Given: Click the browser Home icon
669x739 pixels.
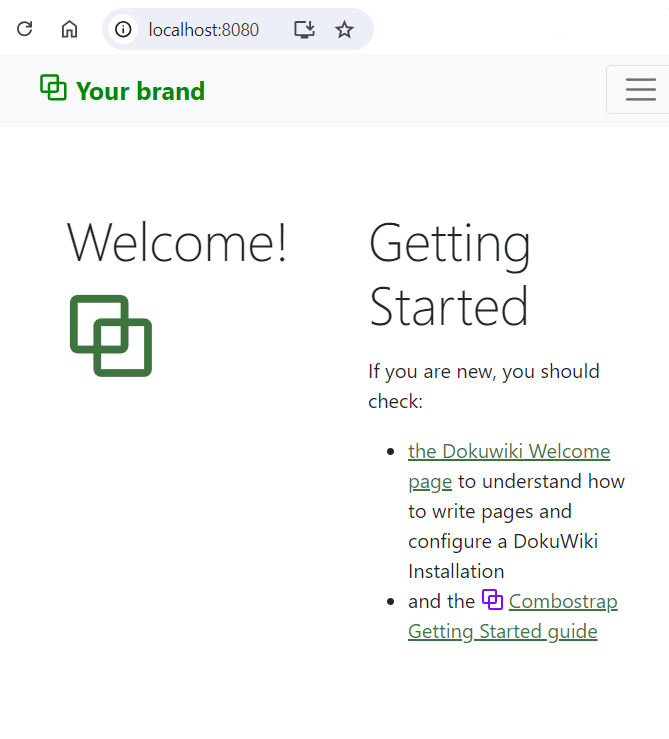Looking at the screenshot, I should tap(69, 29).
